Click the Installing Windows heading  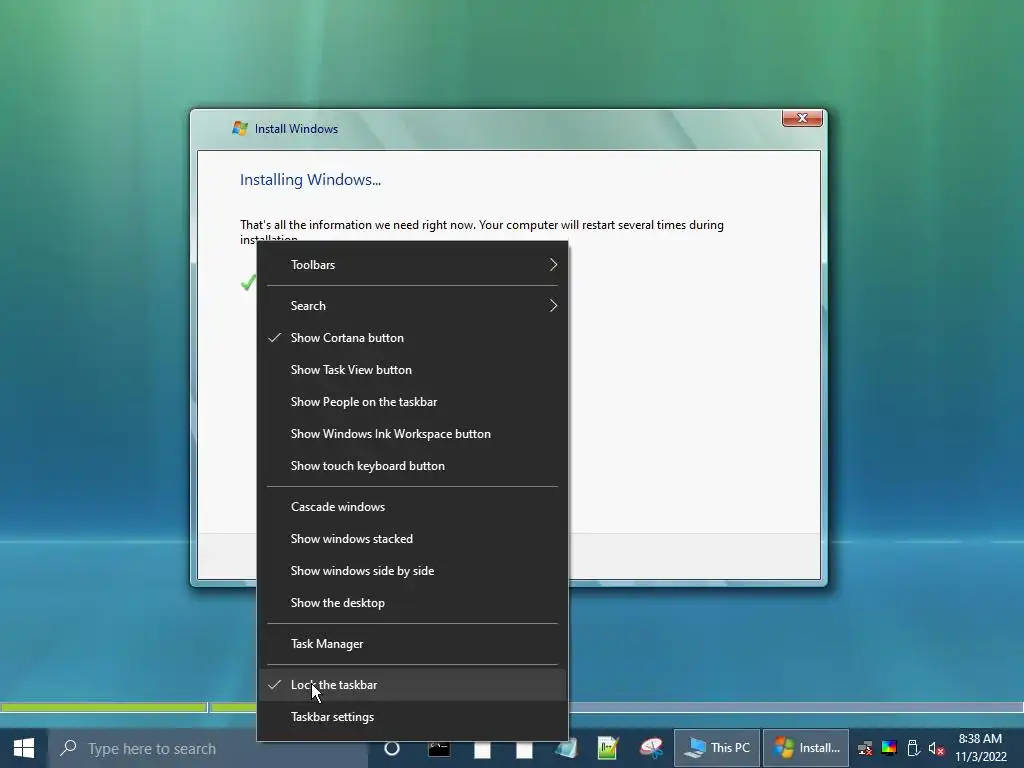tap(310, 180)
